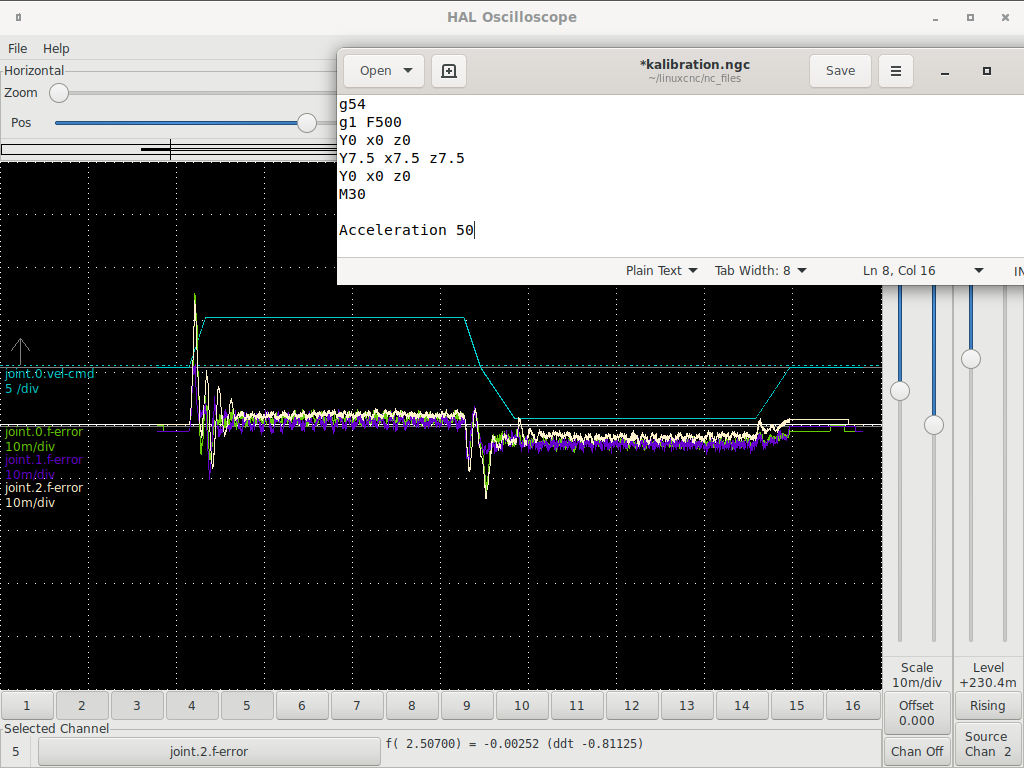Click the joint.0.f-error channel label

click(x=44, y=432)
